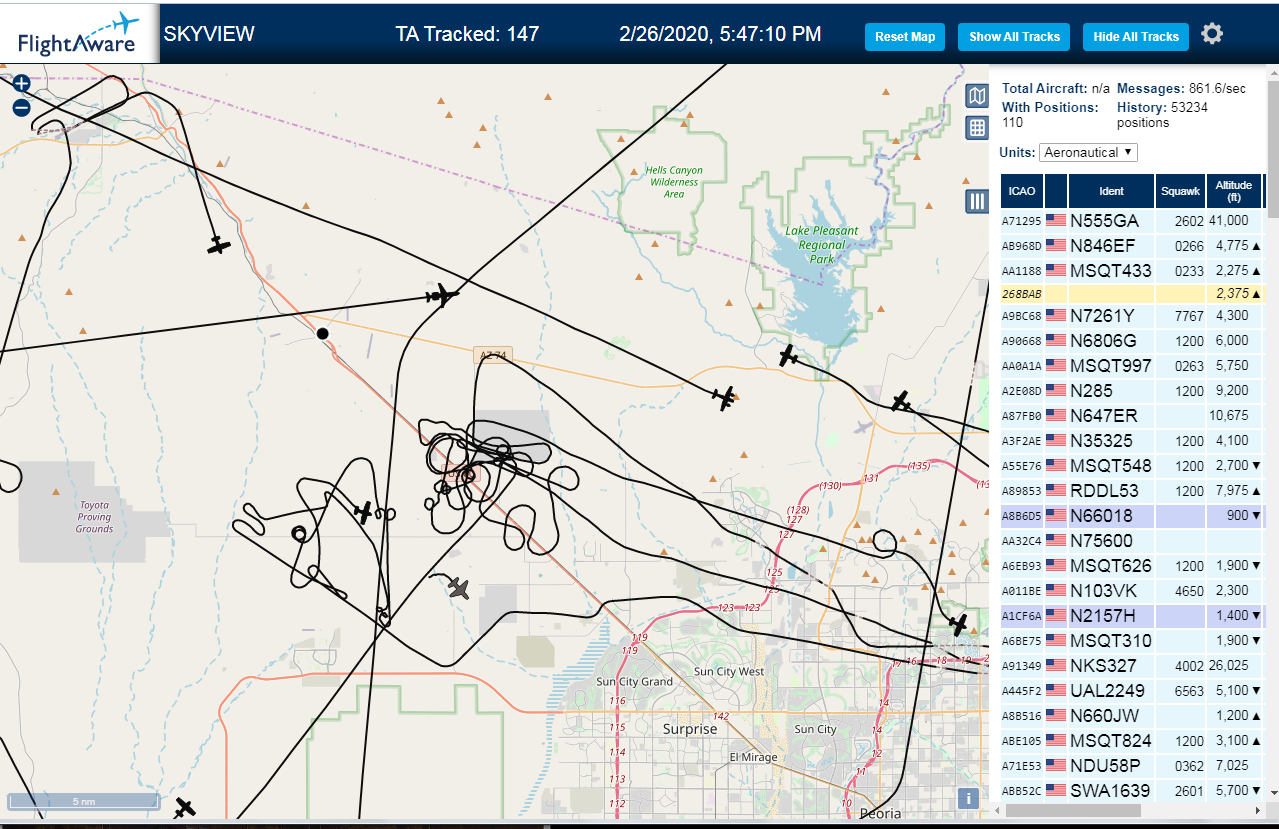Sort the table by Squawk column

pos(1180,191)
